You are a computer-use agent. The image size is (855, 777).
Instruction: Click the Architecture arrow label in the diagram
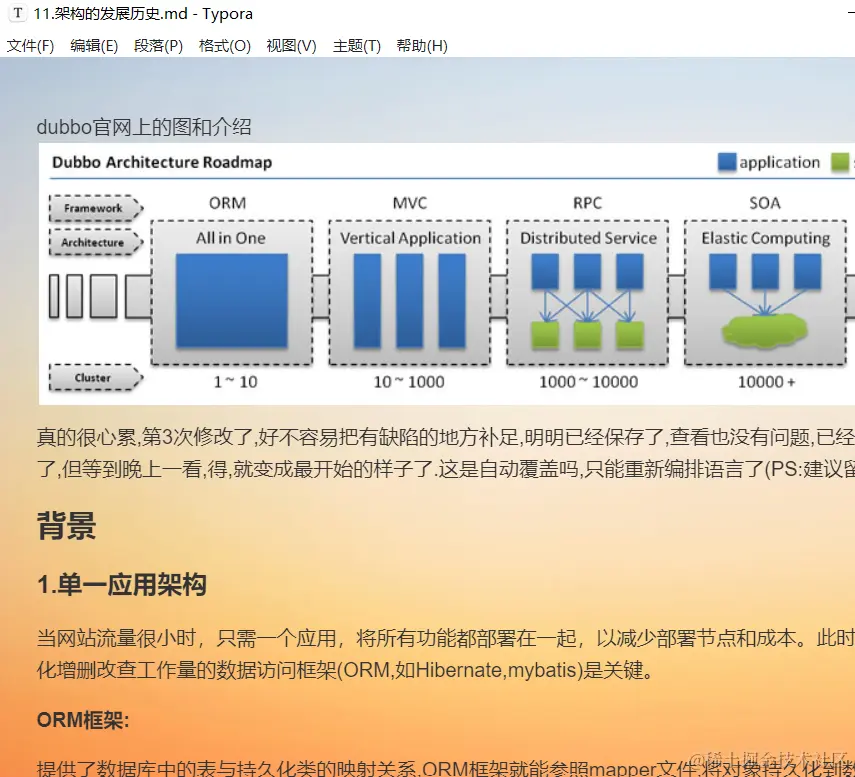94,242
